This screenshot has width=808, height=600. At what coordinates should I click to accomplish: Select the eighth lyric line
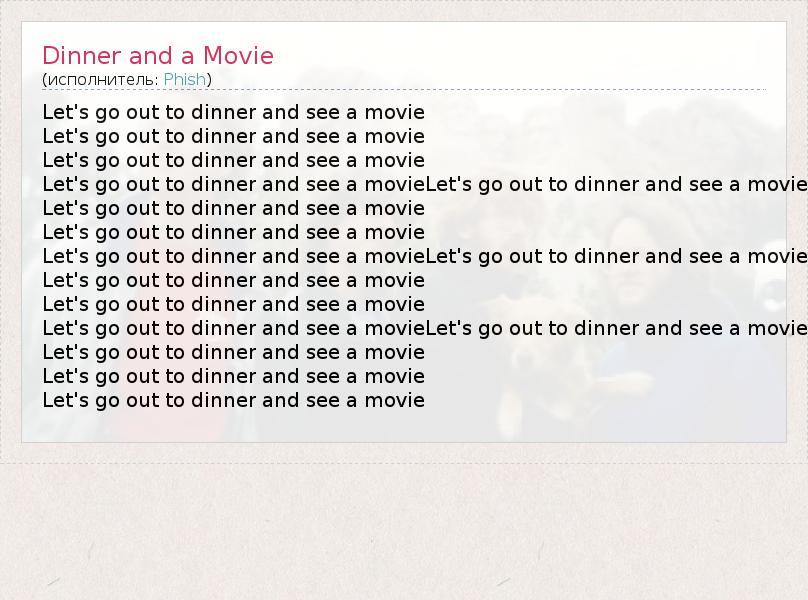pyautogui.click(x=233, y=280)
